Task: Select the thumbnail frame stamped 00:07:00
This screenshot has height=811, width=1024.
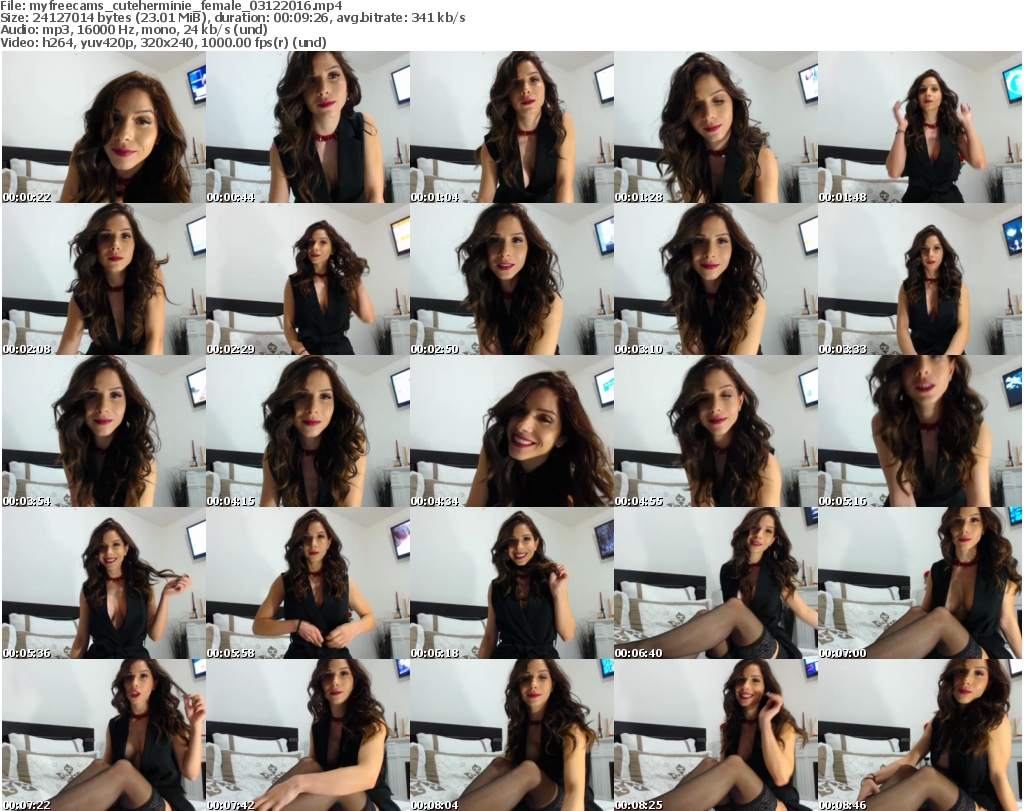Action: click(920, 583)
